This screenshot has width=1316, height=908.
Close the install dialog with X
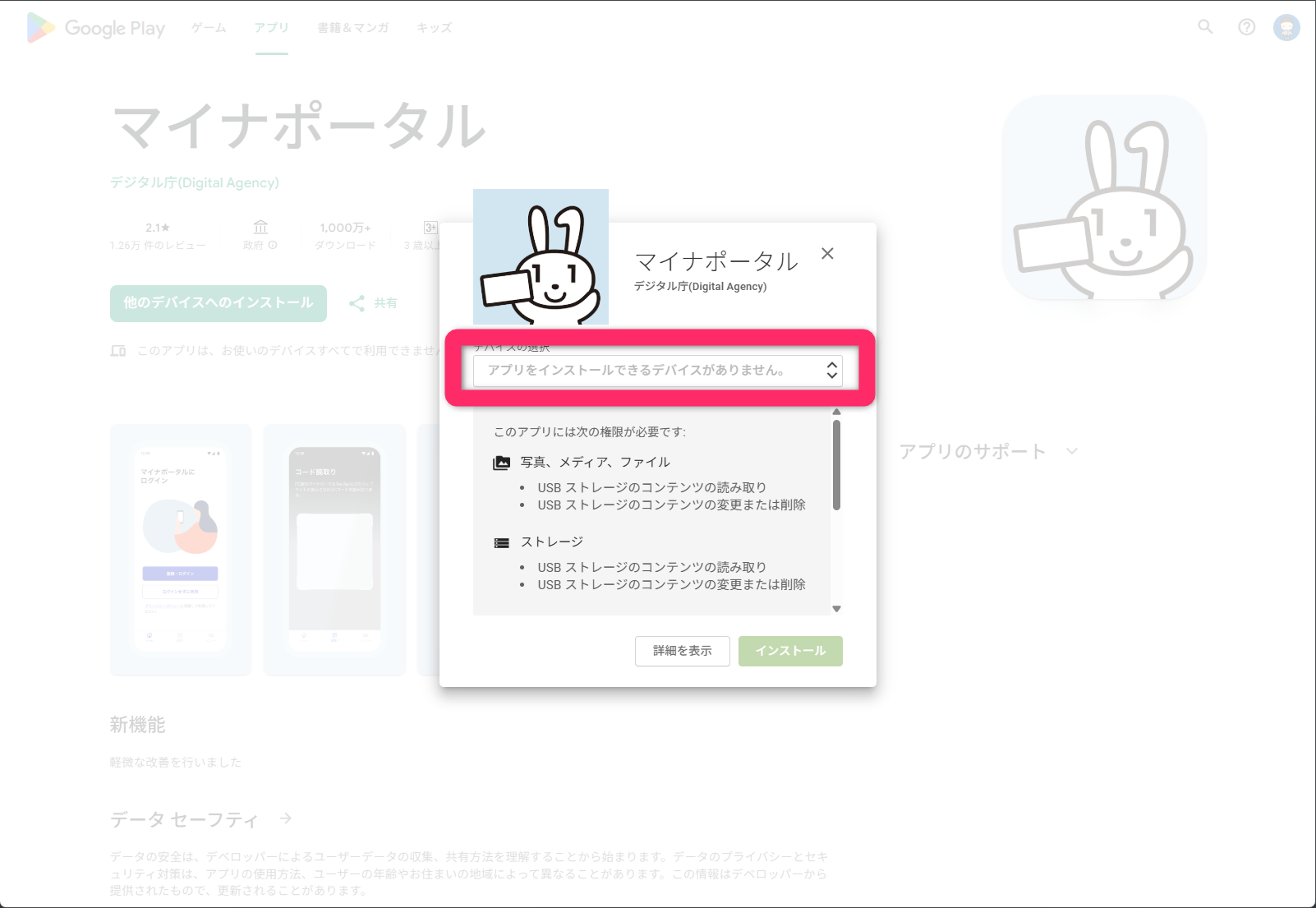[x=827, y=253]
